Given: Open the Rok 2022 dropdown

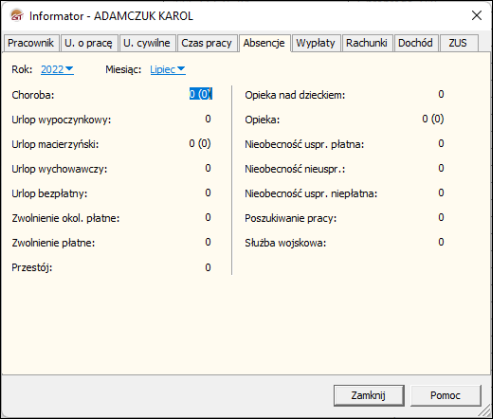Looking at the screenshot, I should 57,69.
